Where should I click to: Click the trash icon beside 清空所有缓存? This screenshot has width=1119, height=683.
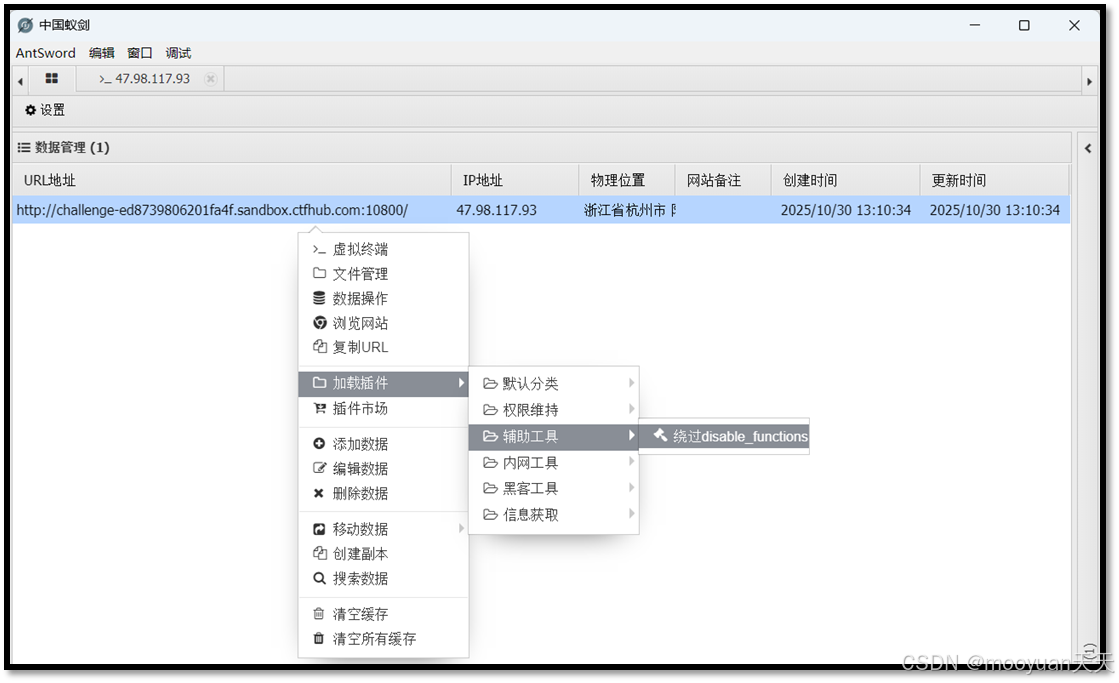pyautogui.click(x=319, y=638)
